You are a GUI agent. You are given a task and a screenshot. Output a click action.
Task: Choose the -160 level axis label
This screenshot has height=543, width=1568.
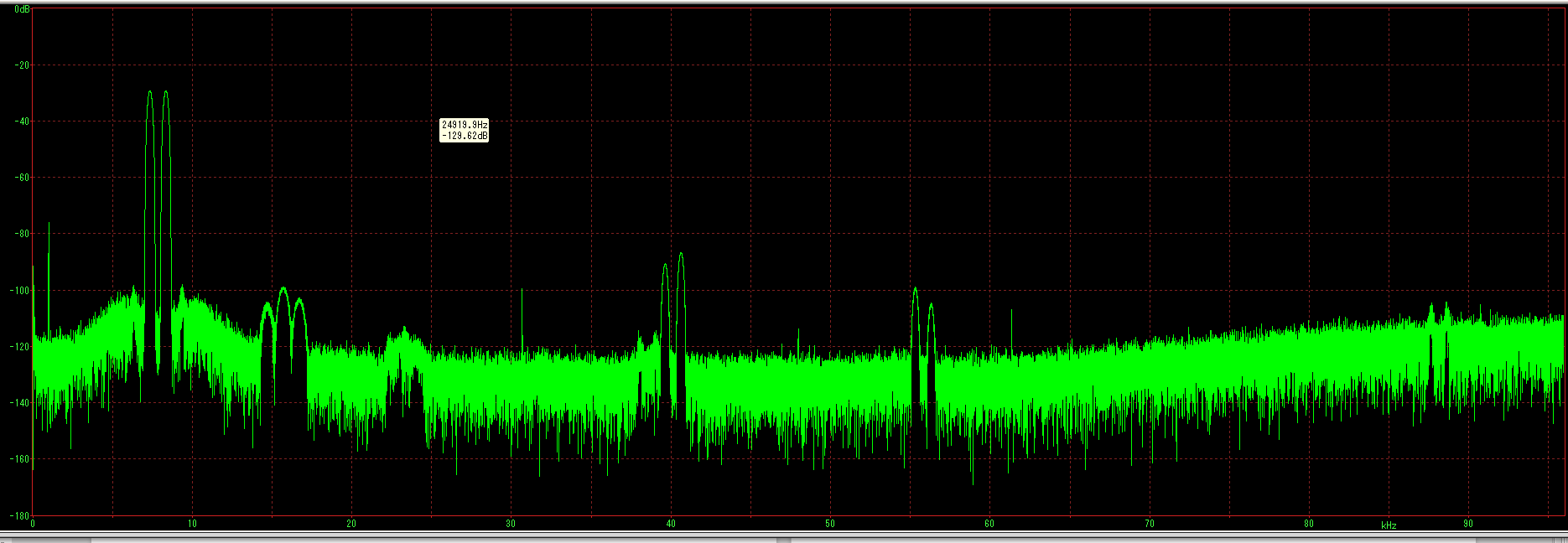(x=20, y=459)
